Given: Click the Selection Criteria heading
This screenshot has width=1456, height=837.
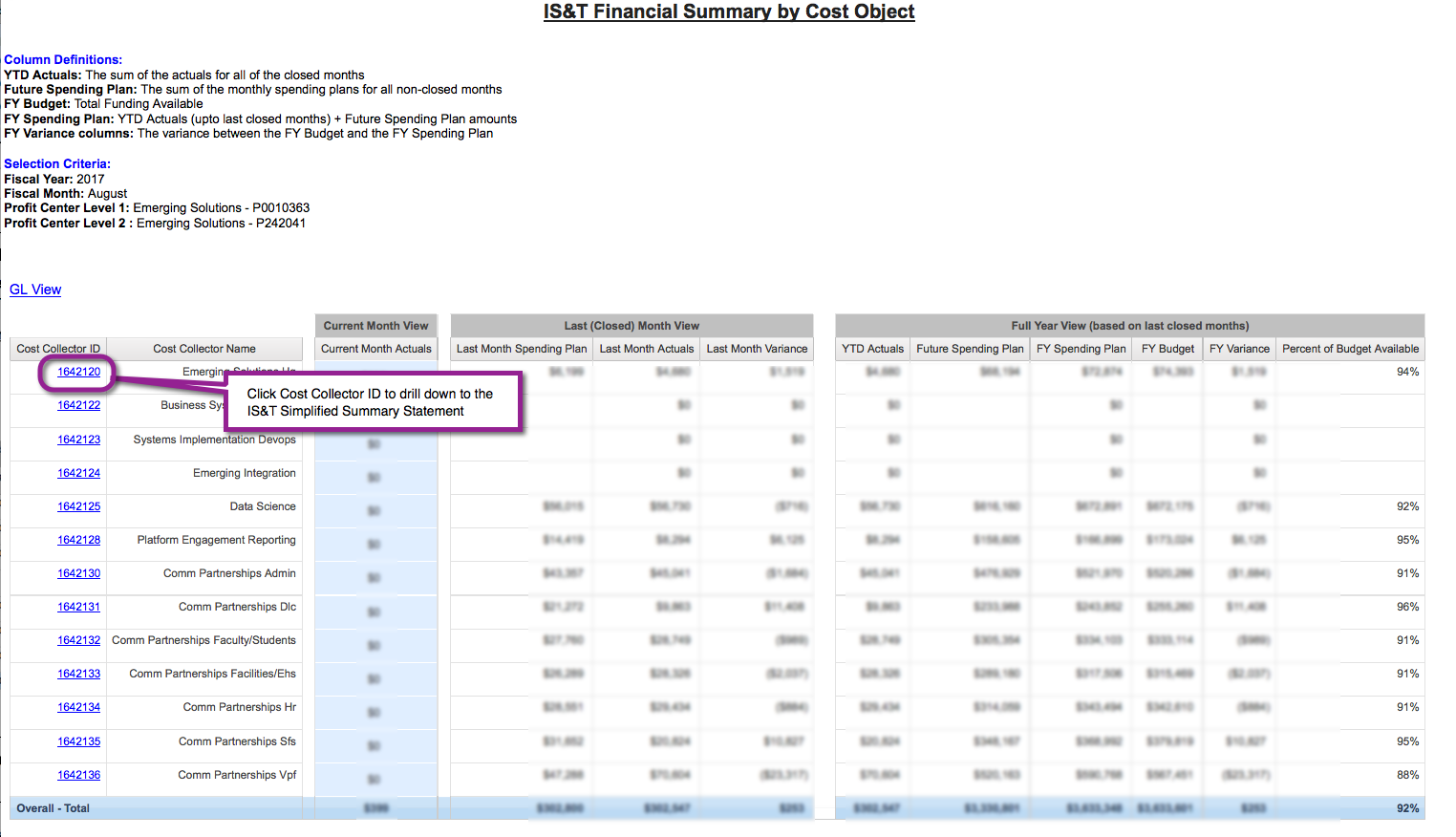Looking at the screenshot, I should 57,164.
